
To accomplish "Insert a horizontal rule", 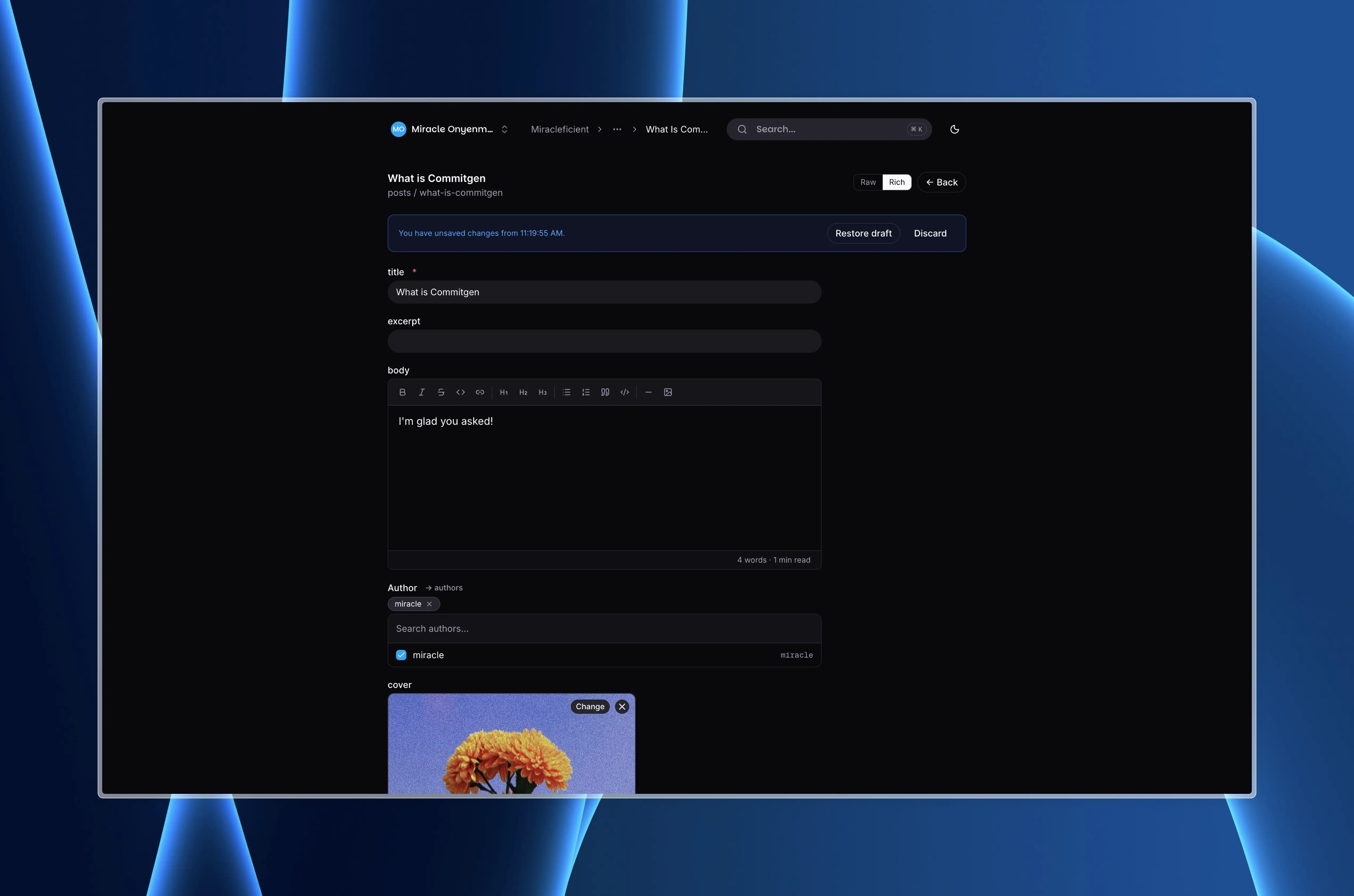I will [x=648, y=392].
